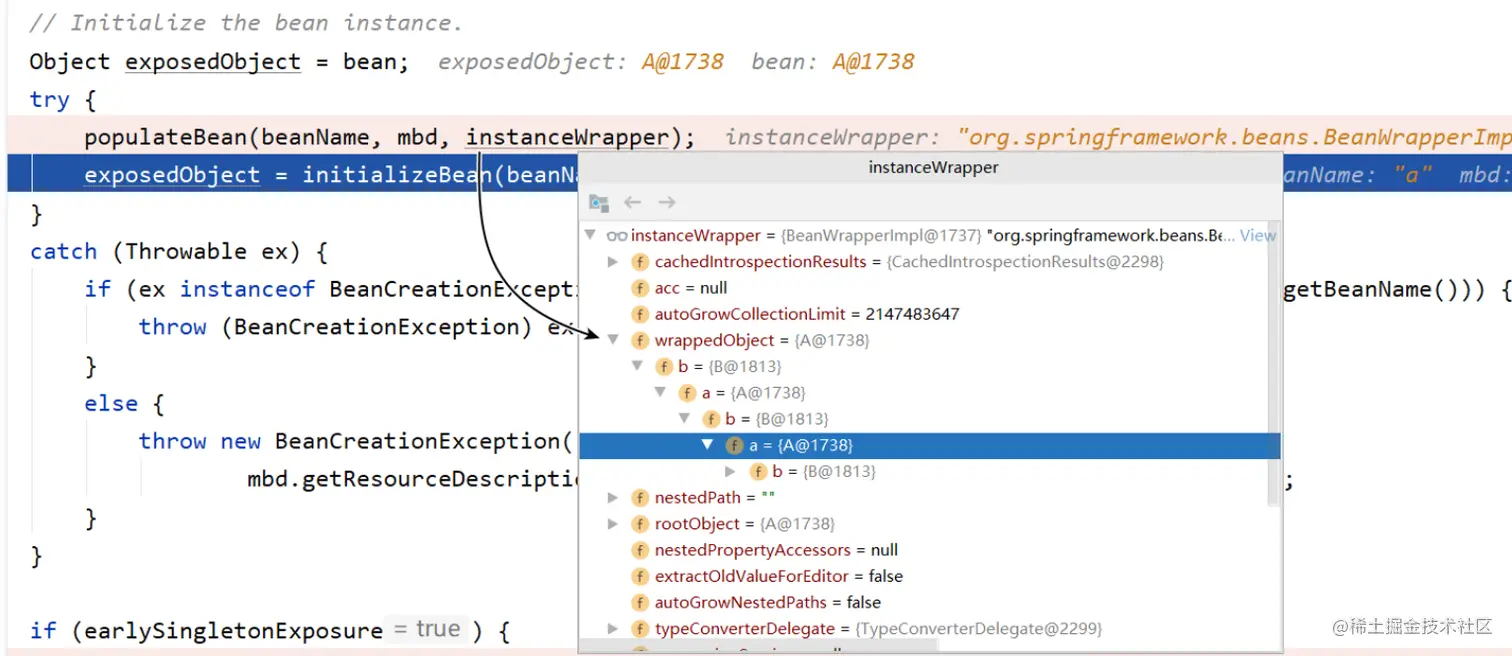Click the field icon of wrappedObject
This screenshot has width=1512, height=656.
(x=640, y=341)
